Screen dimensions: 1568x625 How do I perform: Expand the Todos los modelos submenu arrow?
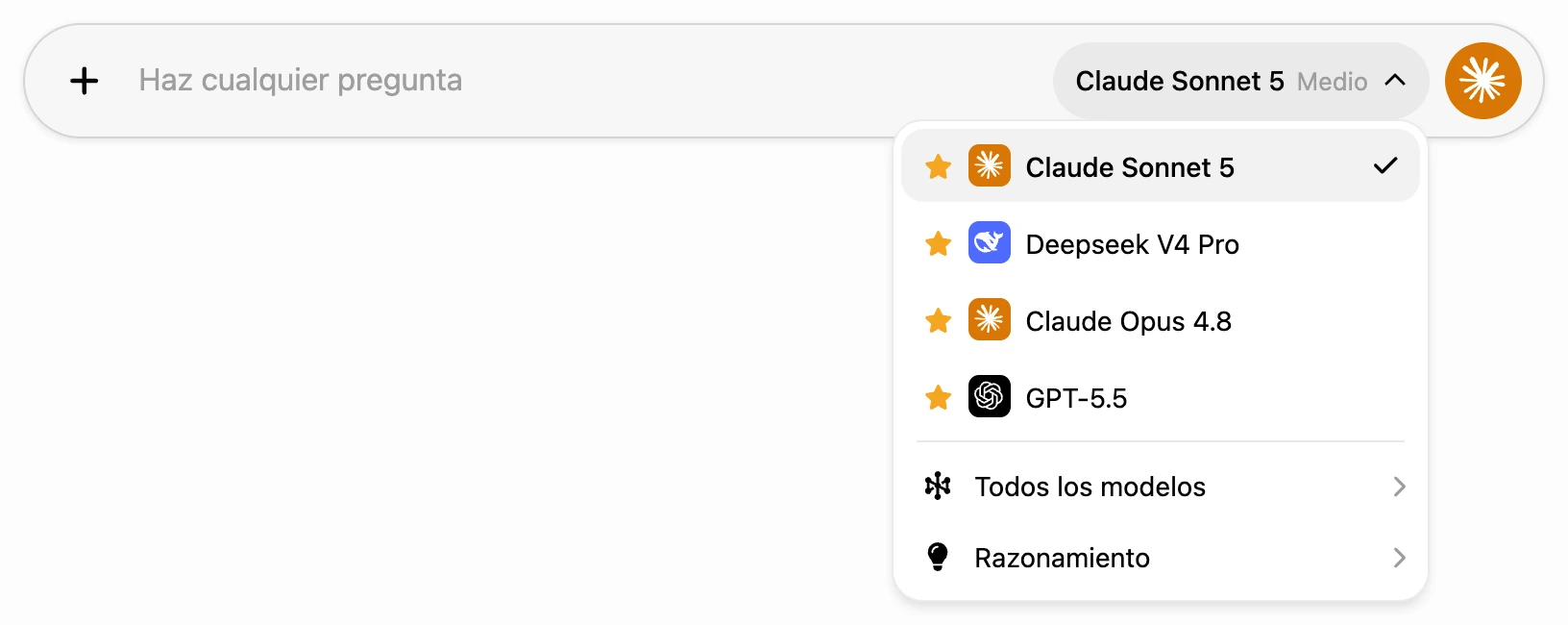(1399, 487)
